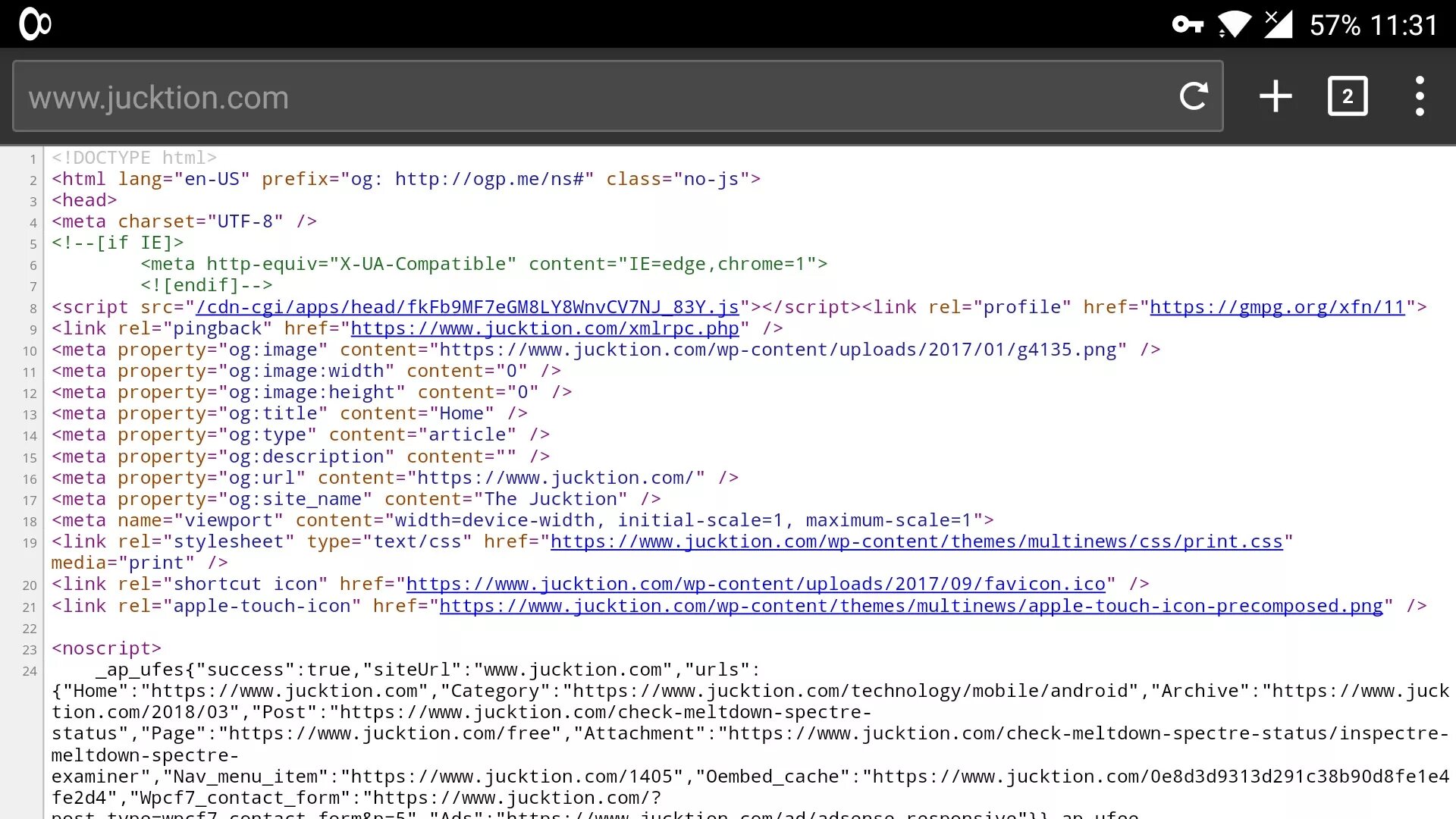This screenshot has height=819, width=1456.
Task: Open the cdn-cgi/apps/head script link
Action: click(x=467, y=307)
